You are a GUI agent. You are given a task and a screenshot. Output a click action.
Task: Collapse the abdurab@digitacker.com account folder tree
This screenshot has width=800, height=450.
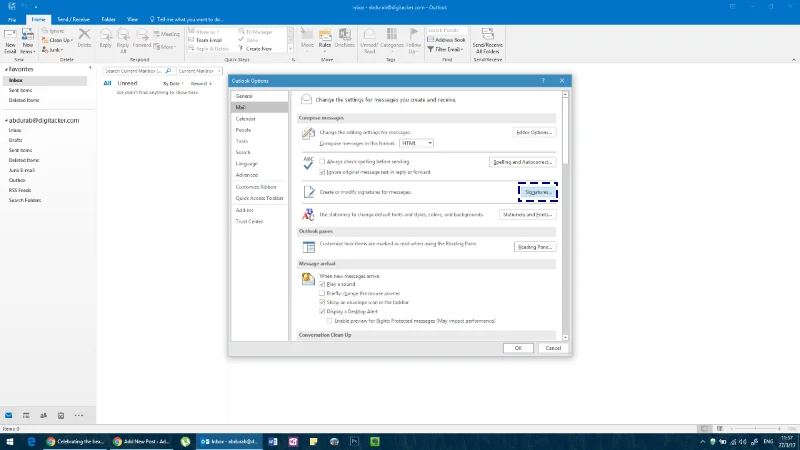(x=6, y=121)
